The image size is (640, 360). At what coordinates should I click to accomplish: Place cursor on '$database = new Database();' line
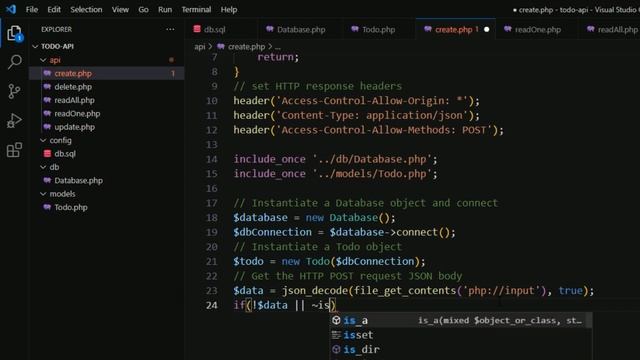point(314,218)
